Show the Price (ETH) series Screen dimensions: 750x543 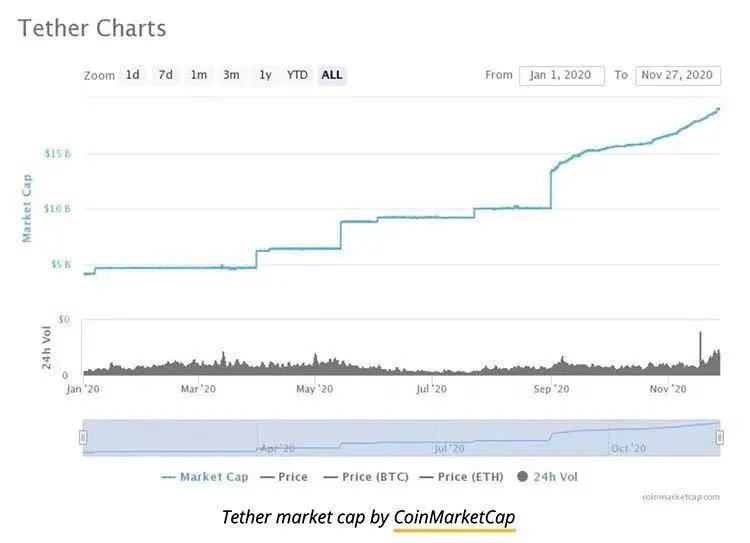463,477
